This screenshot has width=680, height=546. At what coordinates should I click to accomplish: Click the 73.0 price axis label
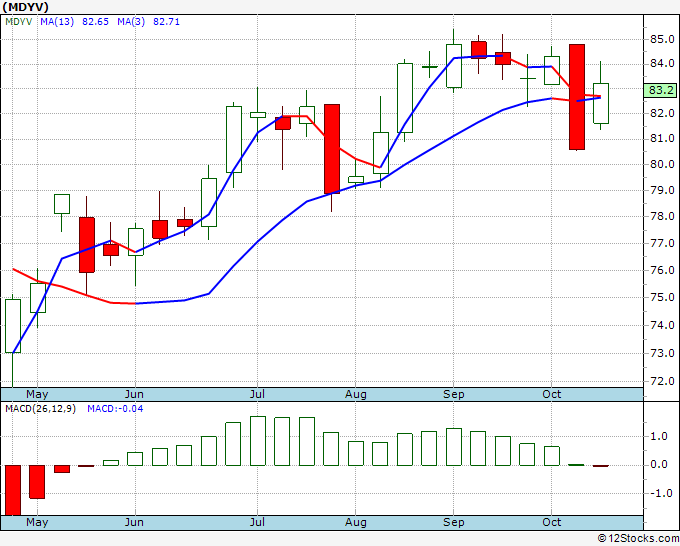coord(662,353)
